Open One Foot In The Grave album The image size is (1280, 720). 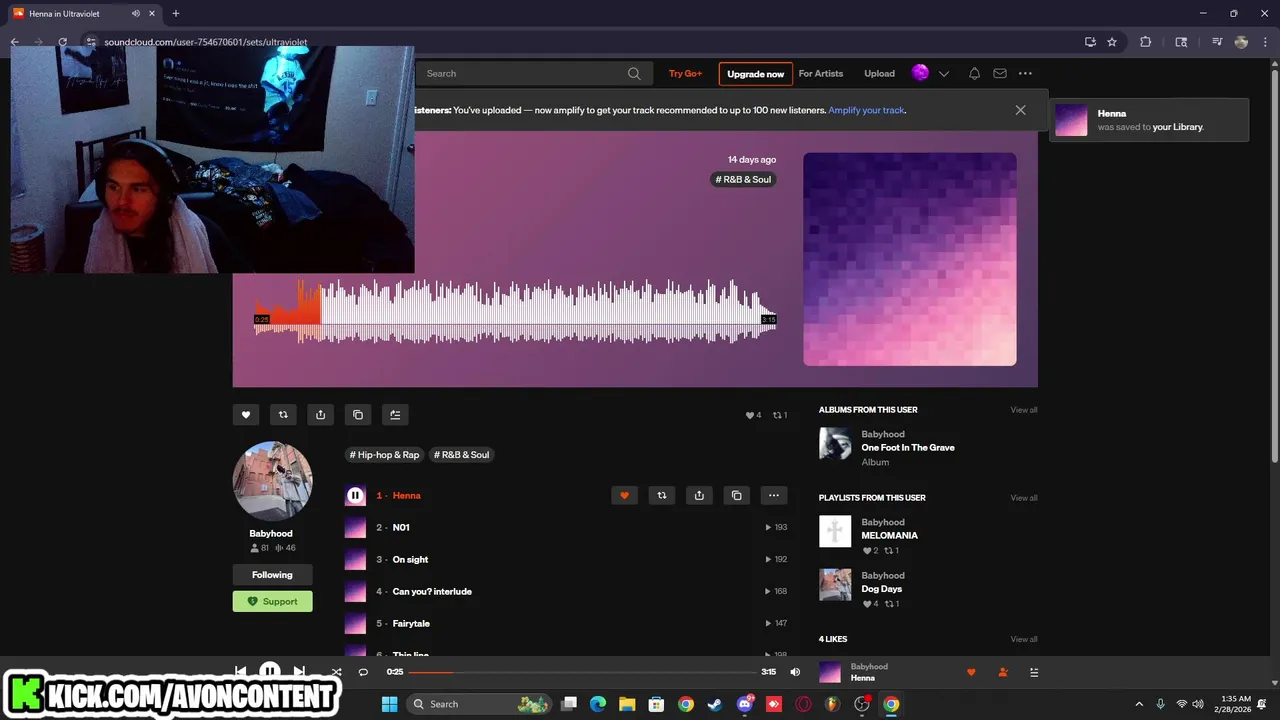[908, 447]
